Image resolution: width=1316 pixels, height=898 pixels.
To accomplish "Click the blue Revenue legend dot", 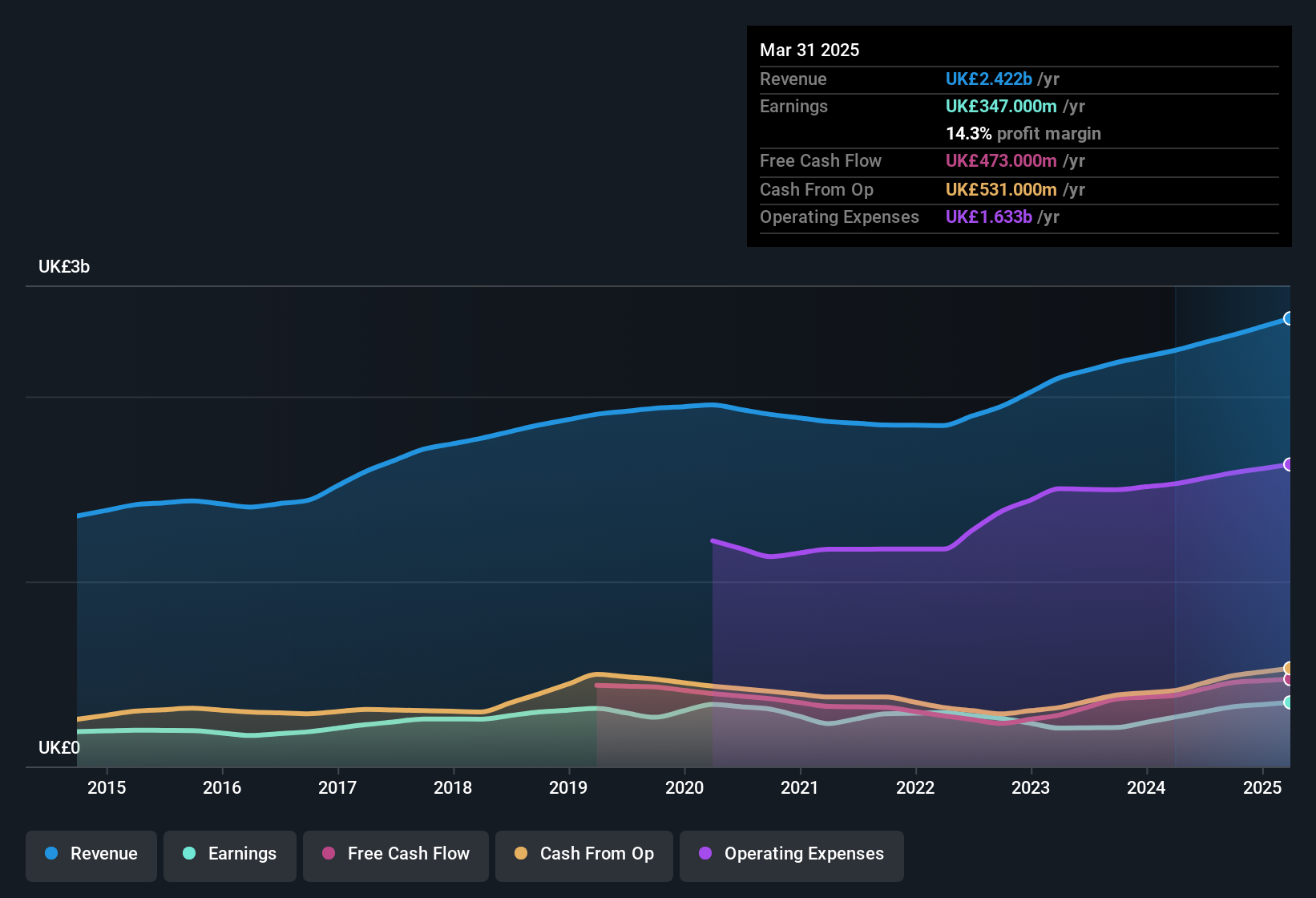I will [x=50, y=854].
